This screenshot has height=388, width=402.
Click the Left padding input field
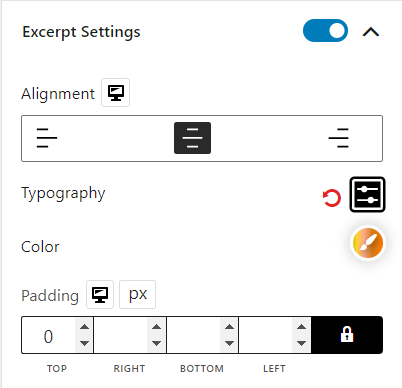click(x=266, y=335)
